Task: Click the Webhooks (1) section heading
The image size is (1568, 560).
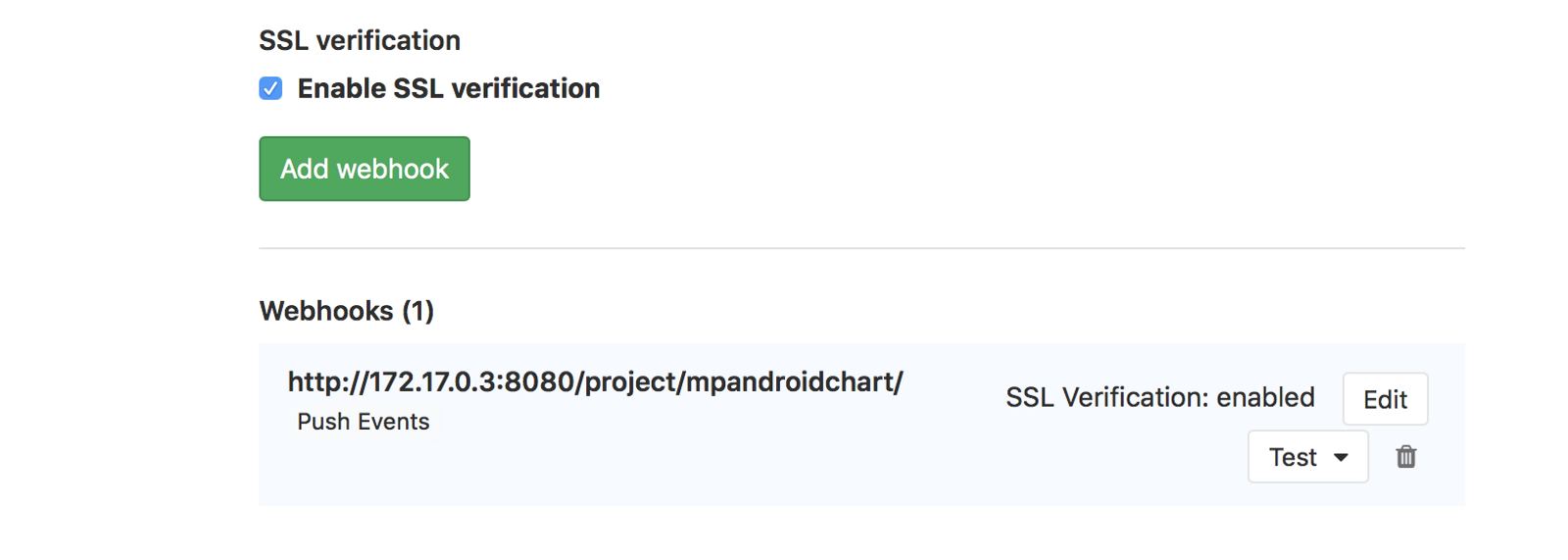Action: pyautogui.click(x=346, y=311)
